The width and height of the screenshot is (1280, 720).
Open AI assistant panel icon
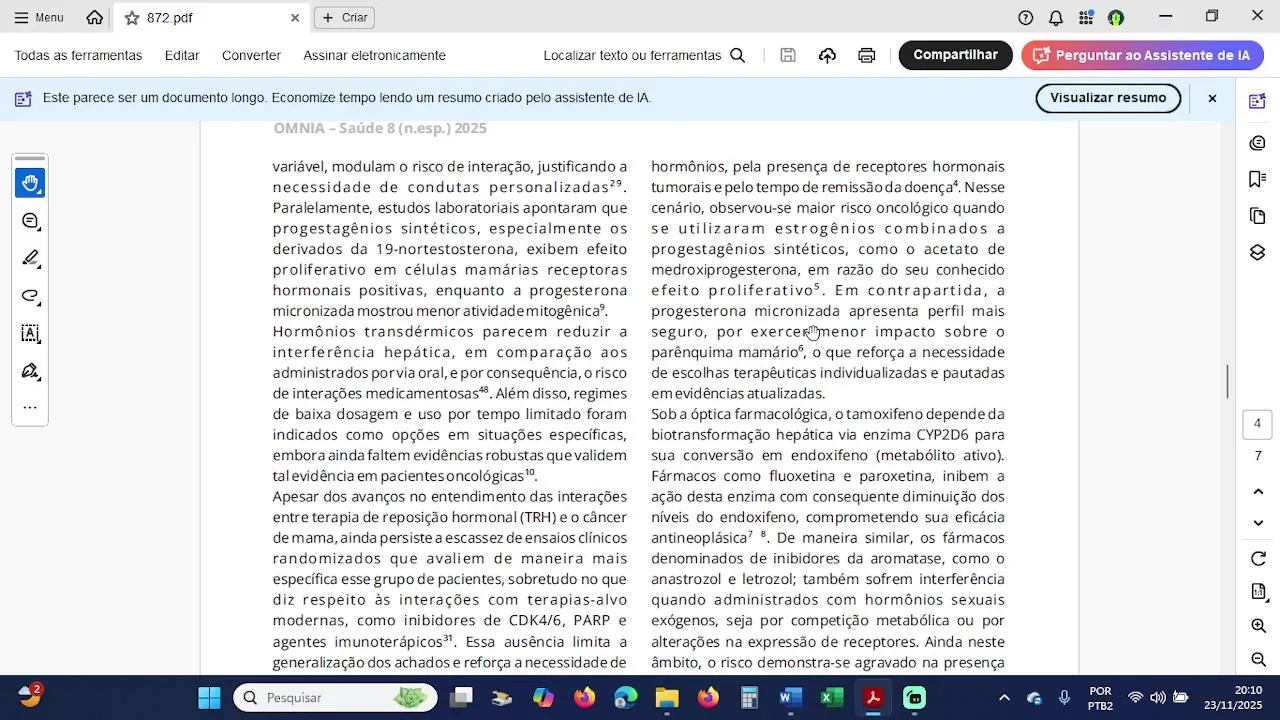(x=1258, y=101)
